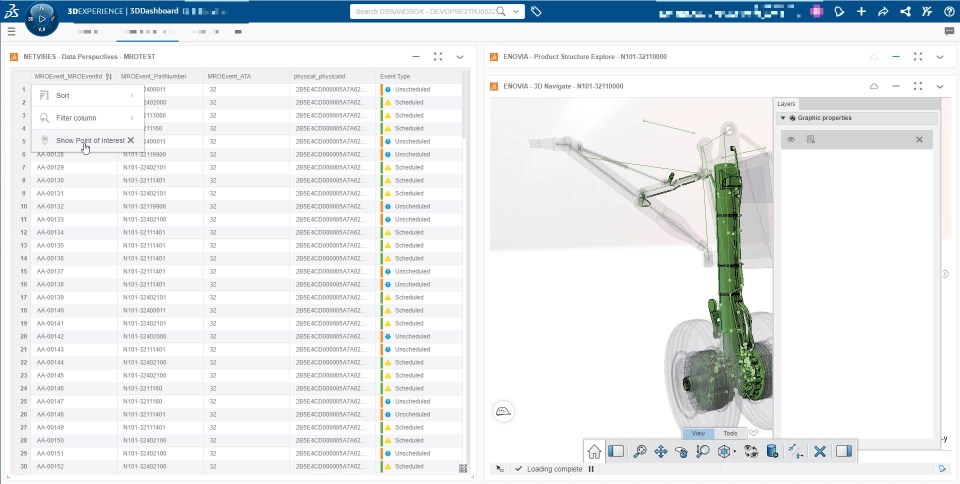Open view cube dropdown arrow
Screen dimensions: 960x484
coord(735,453)
